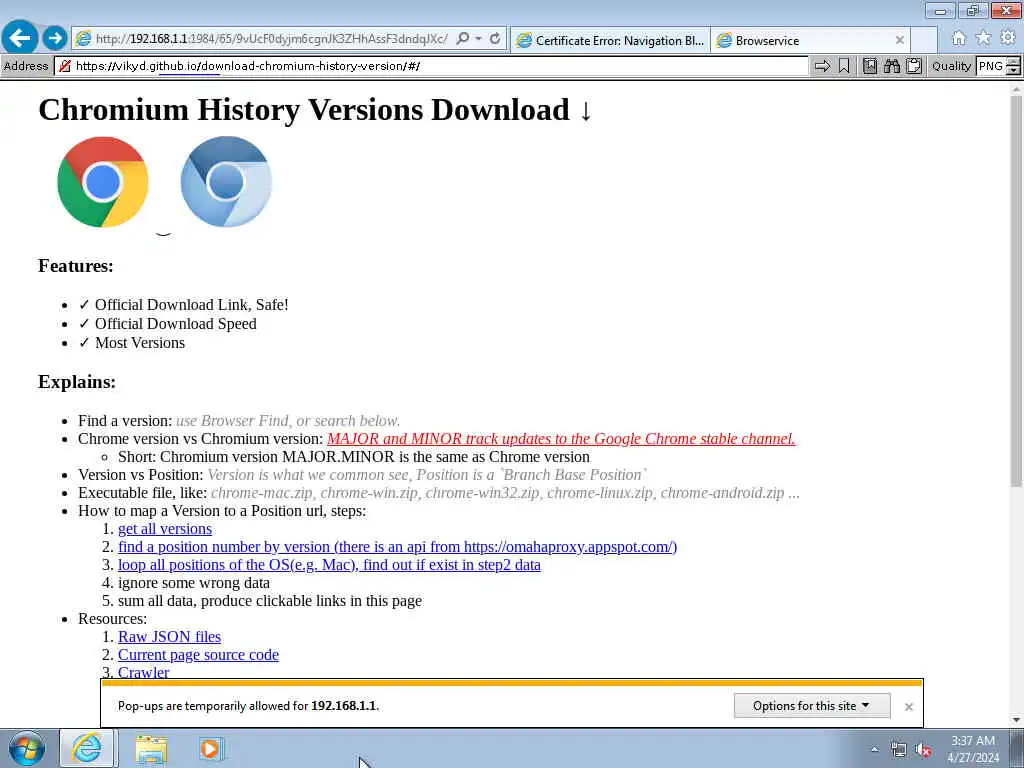Switch to Certificate Error tab
1024x768 pixels.
point(610,40)
